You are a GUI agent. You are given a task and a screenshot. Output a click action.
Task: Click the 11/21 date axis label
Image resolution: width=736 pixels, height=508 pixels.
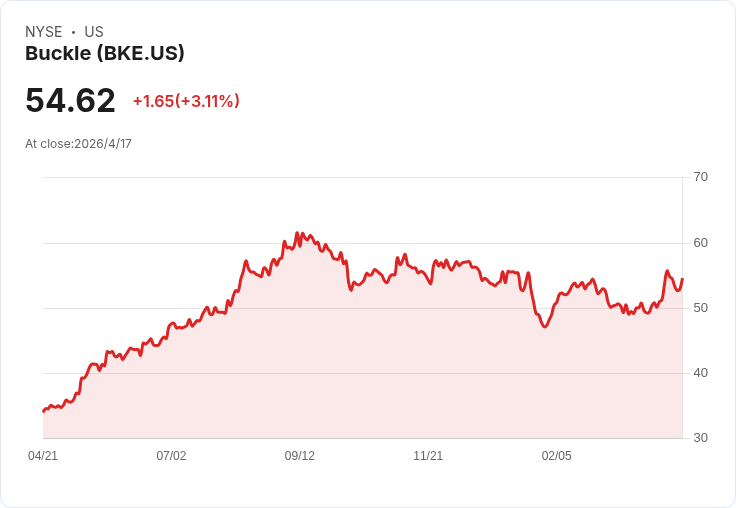[428, 455]
